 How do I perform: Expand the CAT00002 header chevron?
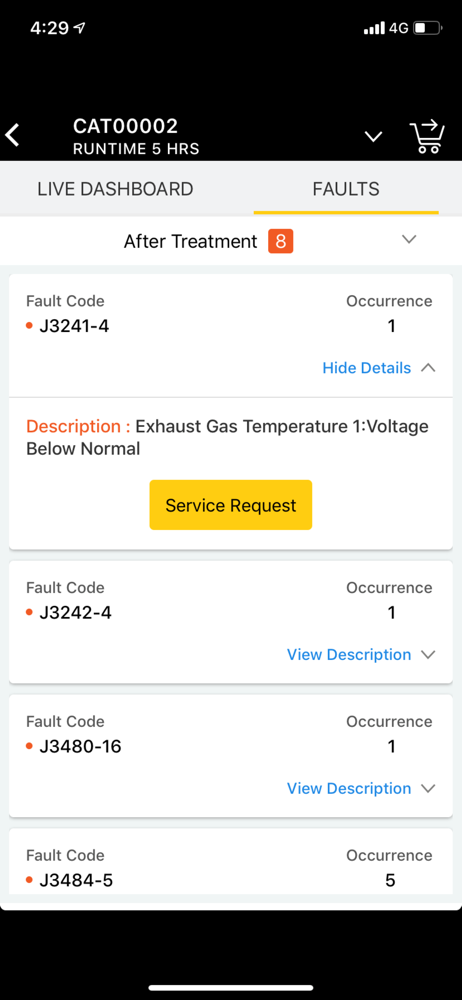coord(373,136)
